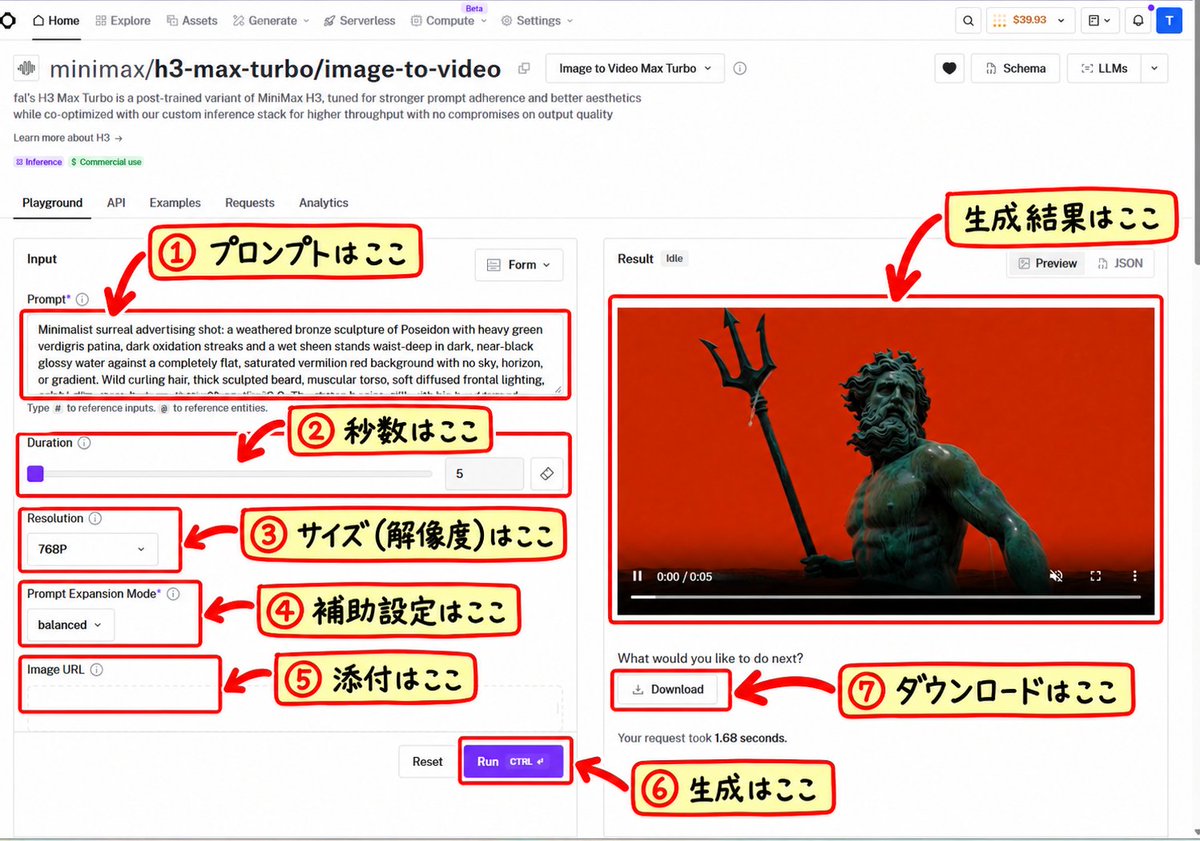Screen dimensions: 1200x841
Task: Click the Duration slider handle
Action: coord(35,474)
